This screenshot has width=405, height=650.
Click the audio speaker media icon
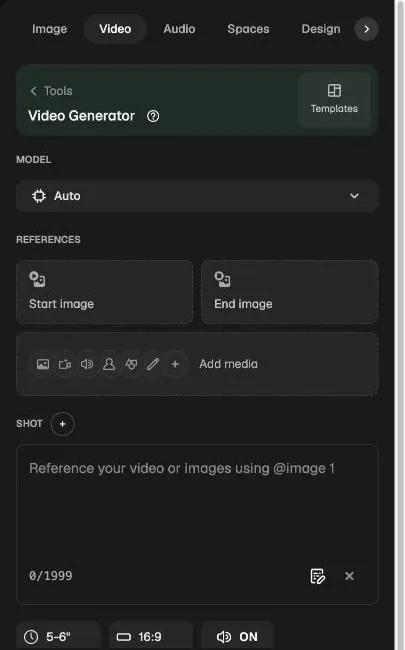click(x=87, y=364)
